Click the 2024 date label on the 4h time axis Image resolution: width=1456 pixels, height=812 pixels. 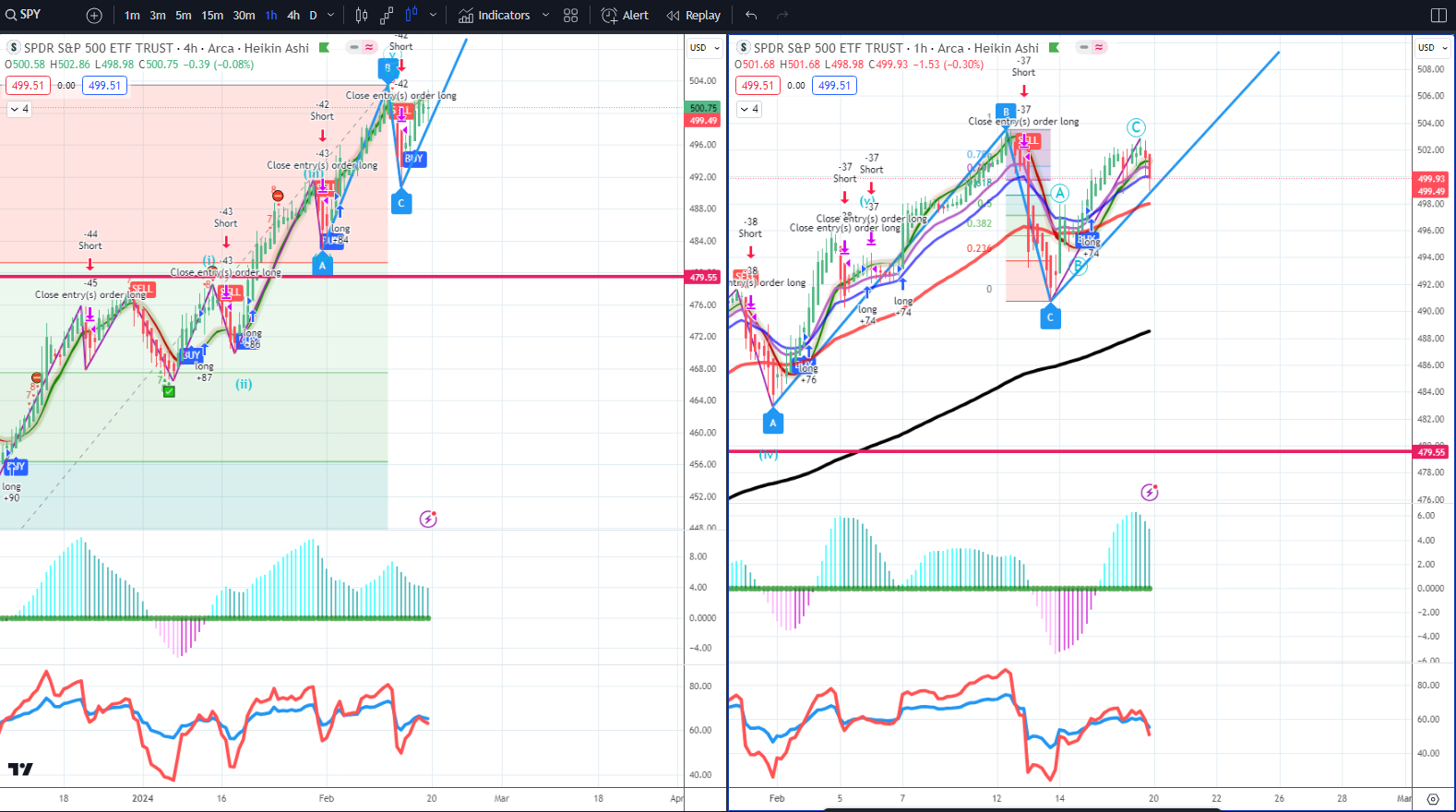click(142, 798)
